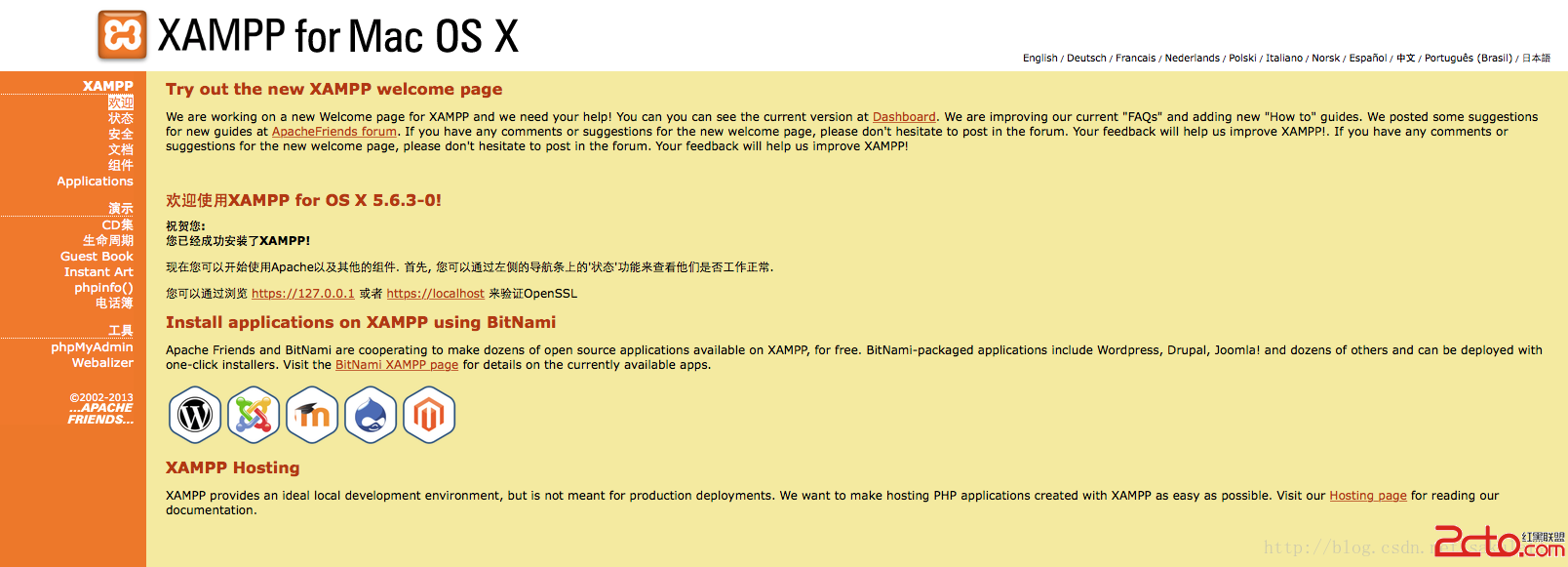Screen dimensions: 1568x567
Task: Visit the BitNami XAMPP page link
Action: click(x=397, y=365)
